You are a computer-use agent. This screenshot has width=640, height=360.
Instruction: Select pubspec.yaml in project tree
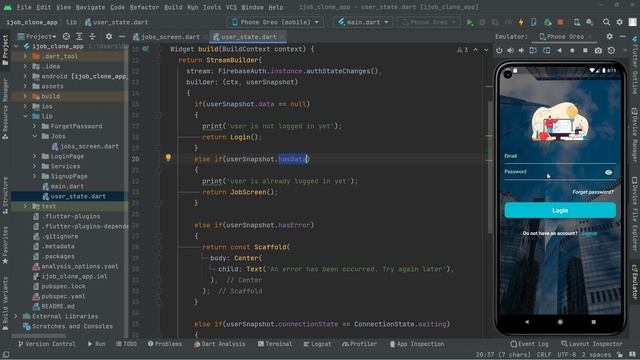[x=63, y=296]
